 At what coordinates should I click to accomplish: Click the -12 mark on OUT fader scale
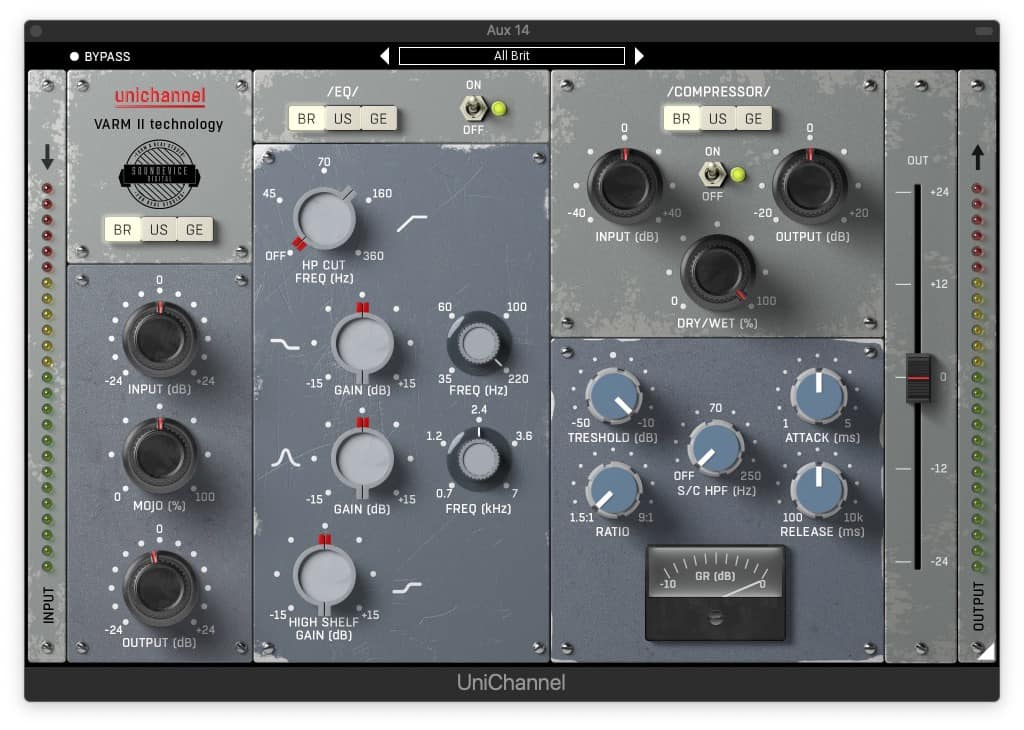click(938, 468)
